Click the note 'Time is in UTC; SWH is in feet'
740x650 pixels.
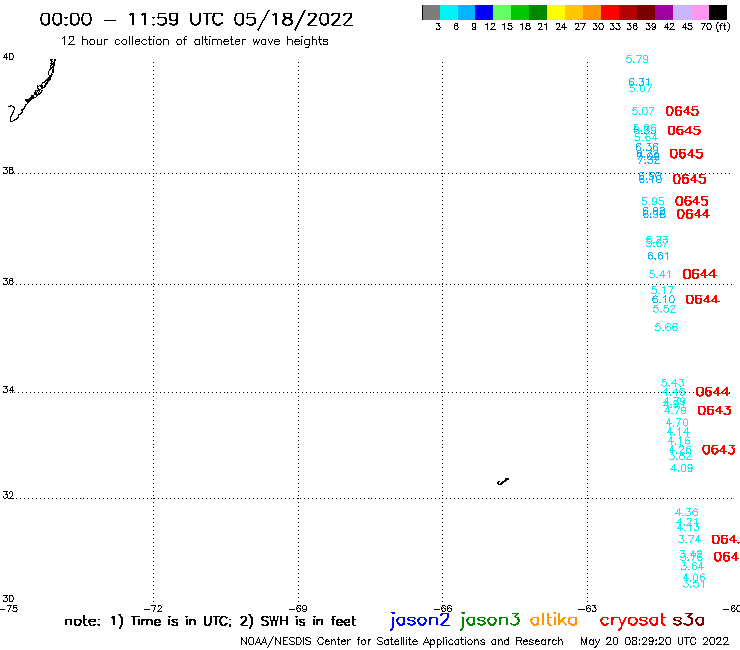210,621
